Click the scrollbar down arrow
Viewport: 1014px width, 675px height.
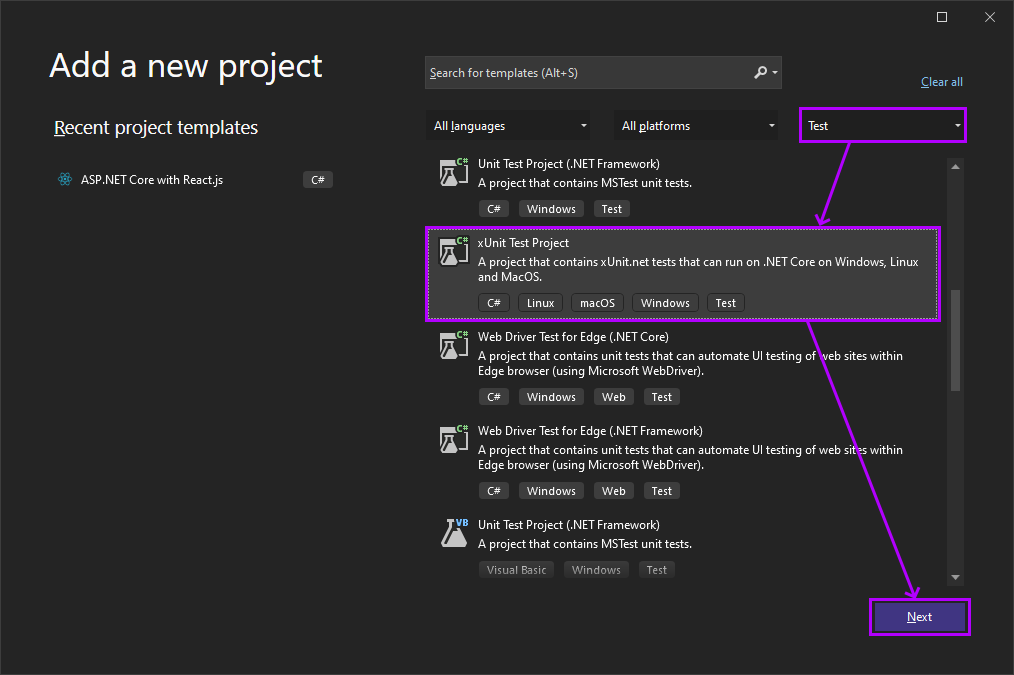(x=955, y=577)
